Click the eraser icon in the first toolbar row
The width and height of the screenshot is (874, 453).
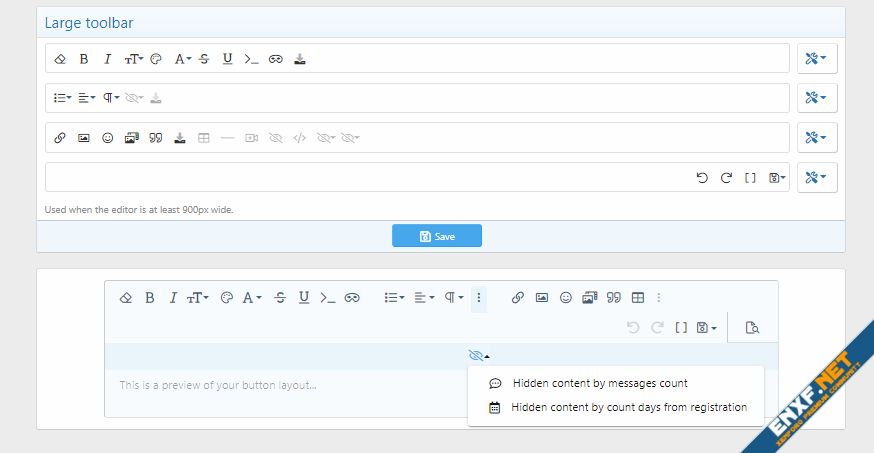tap(60, 59)
